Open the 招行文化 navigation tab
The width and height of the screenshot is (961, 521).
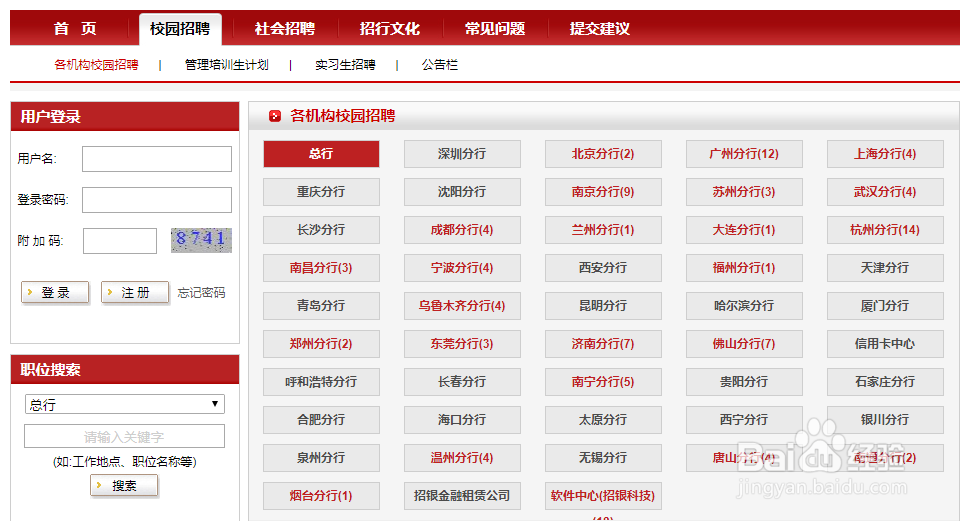point(390,29)
